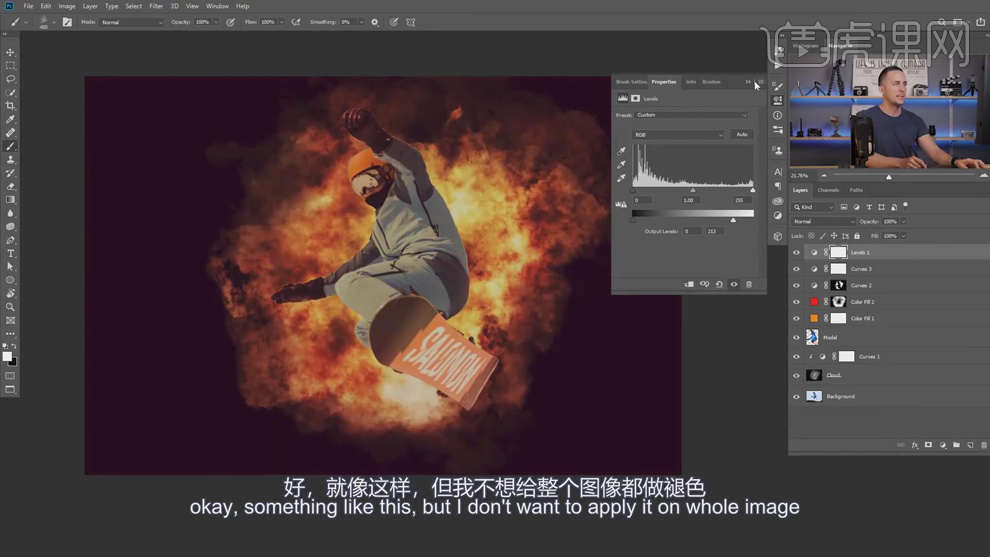Reset Levels adjustment to defaults
990x557 pixels.
(719, 284)
